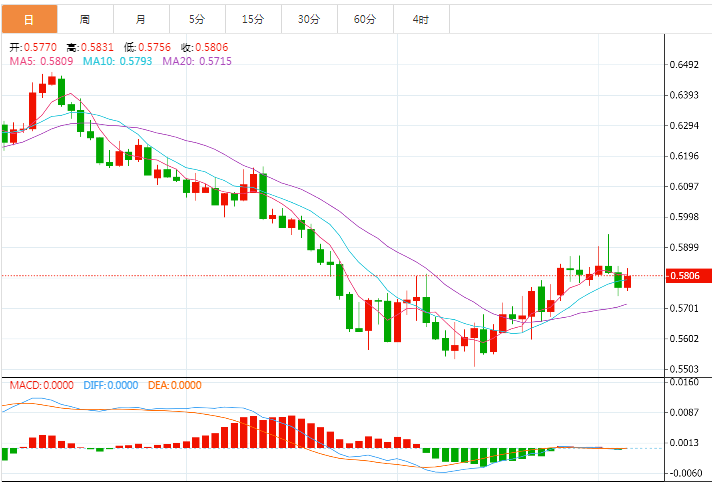Click the red 0.5806 current price tag

click(688, 276)
